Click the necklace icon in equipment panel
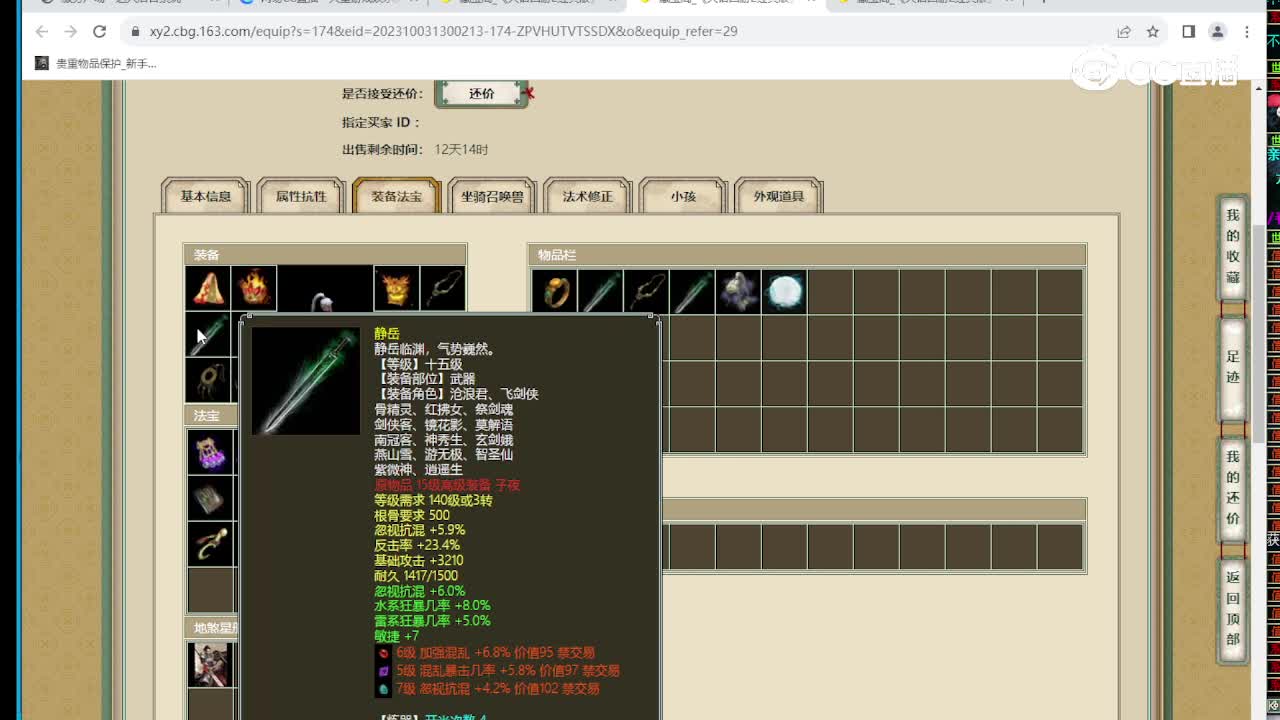This screenshot has width=1280, height=720. pos(442,289)
